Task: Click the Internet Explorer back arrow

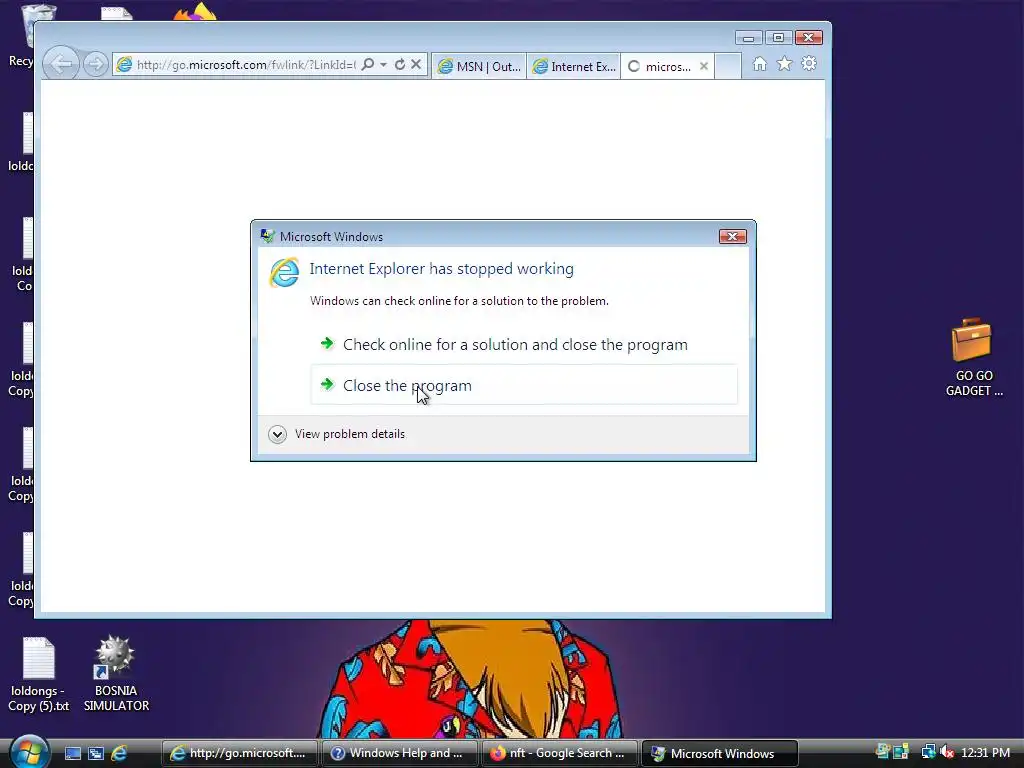Action: pyautogui.click(x=61, y=64)
